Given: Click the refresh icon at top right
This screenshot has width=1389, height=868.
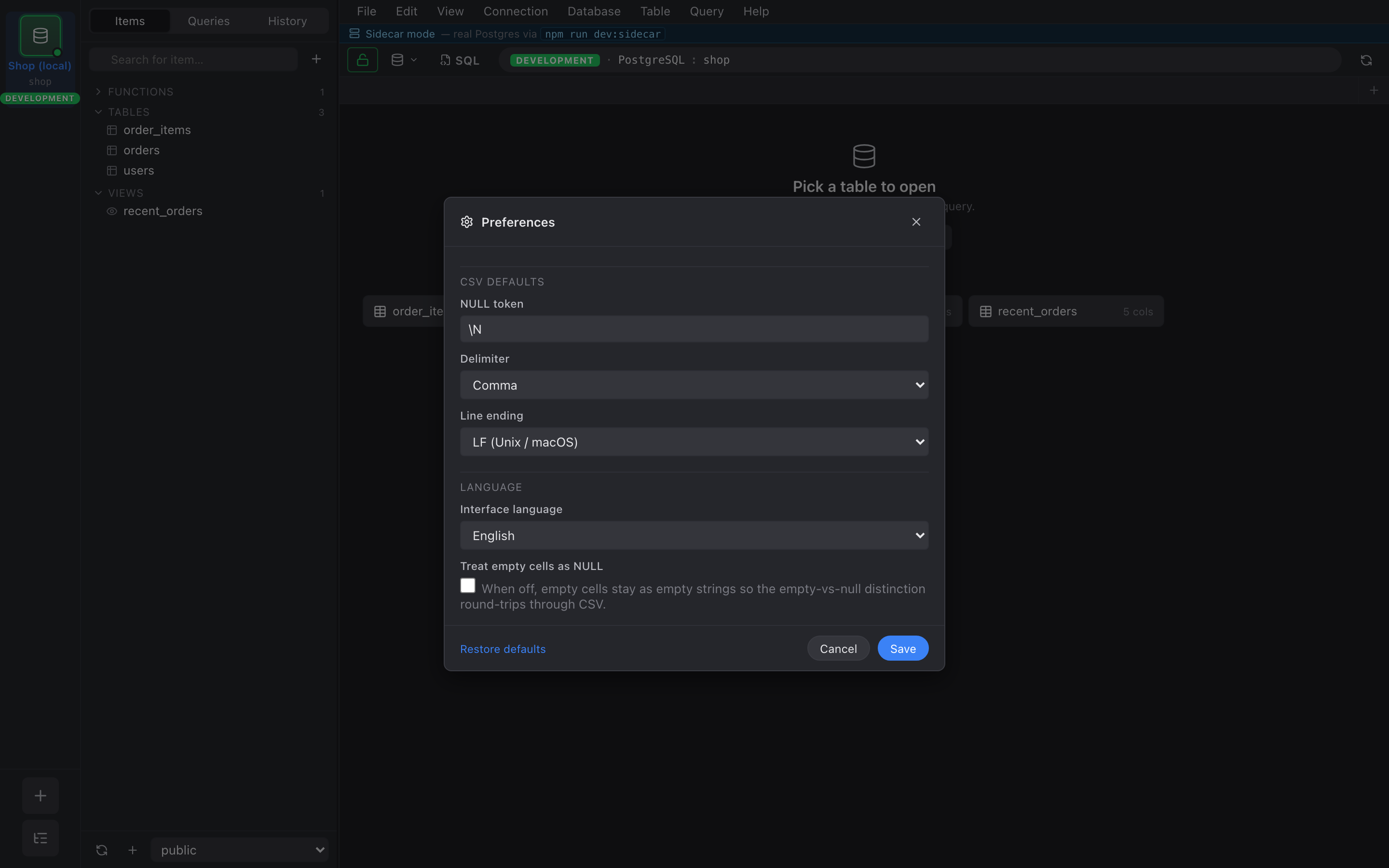Looking at the screenshot, I should (x=1366, y=60).
